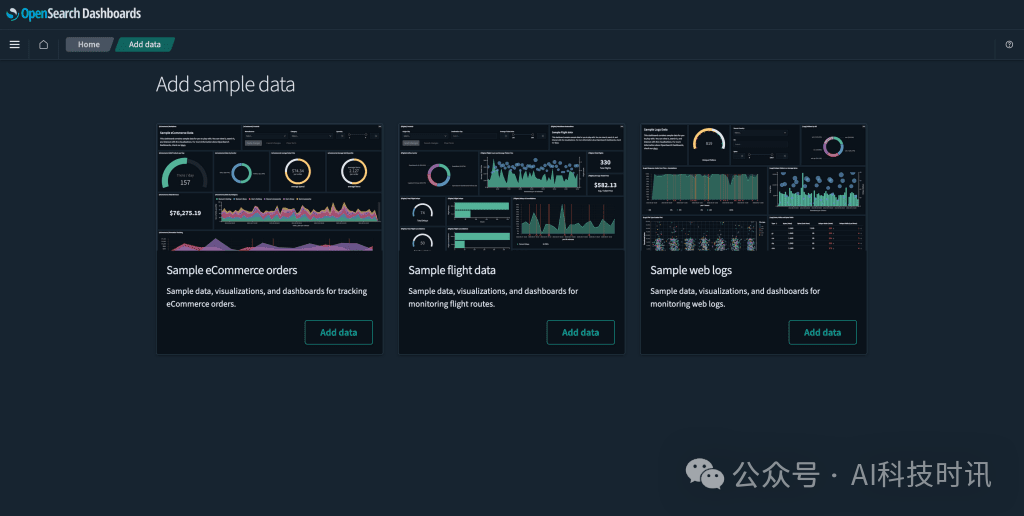Image resolution: width=1024 pixels, height=516 pixels.
Task: Add data for Sample web logs
Action: click(822, 332)
